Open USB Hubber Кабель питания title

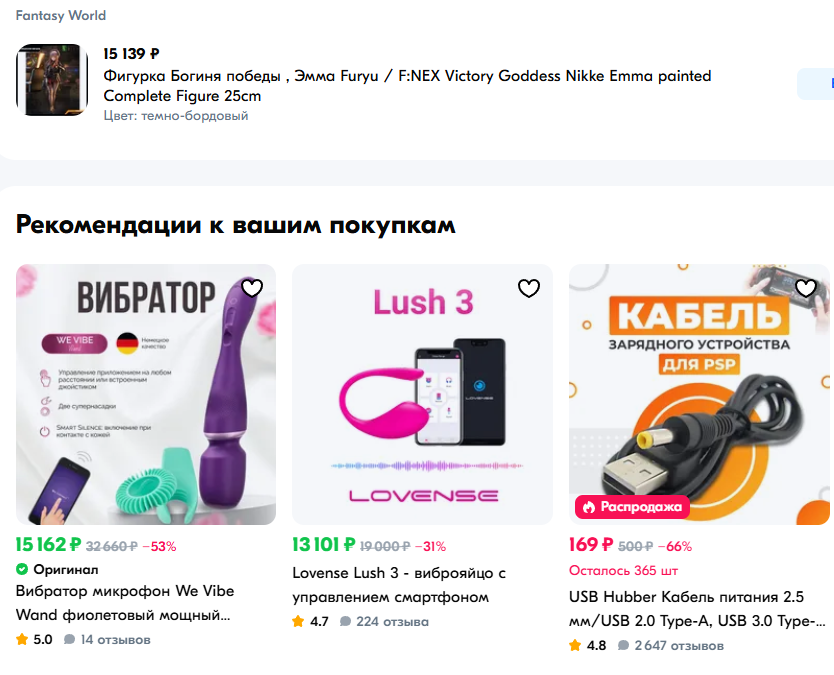tap(697, 609)
